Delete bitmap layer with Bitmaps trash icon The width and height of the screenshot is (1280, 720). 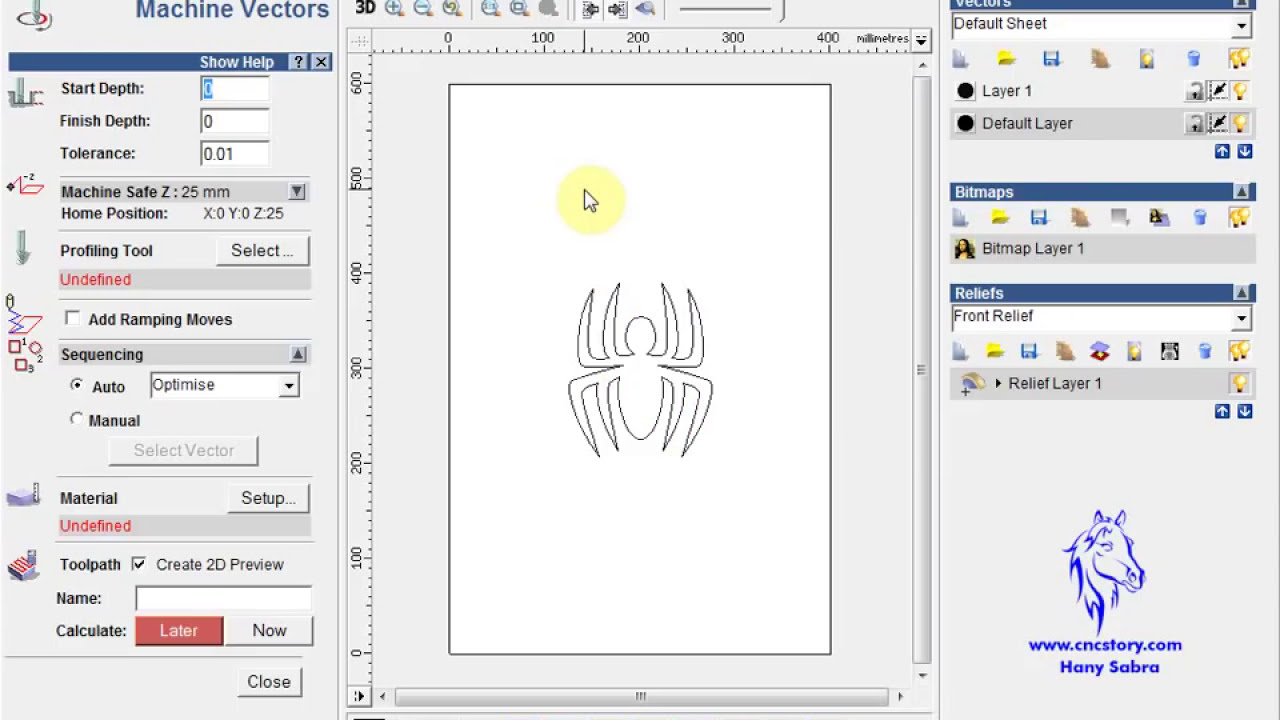[x=1200, y=217]
